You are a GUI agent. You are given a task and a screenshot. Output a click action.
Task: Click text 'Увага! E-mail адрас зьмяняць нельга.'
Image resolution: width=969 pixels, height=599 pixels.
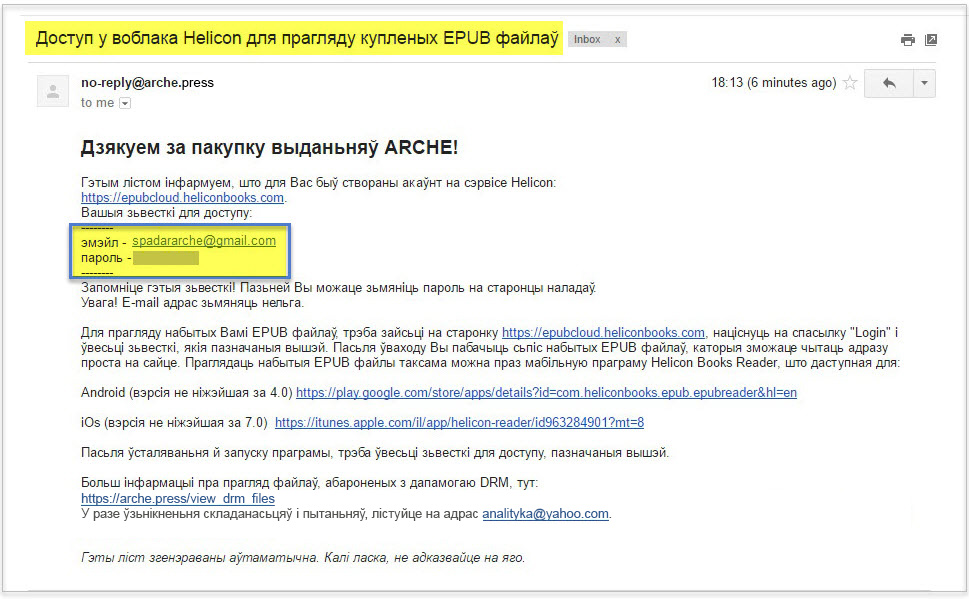[192, 303]
